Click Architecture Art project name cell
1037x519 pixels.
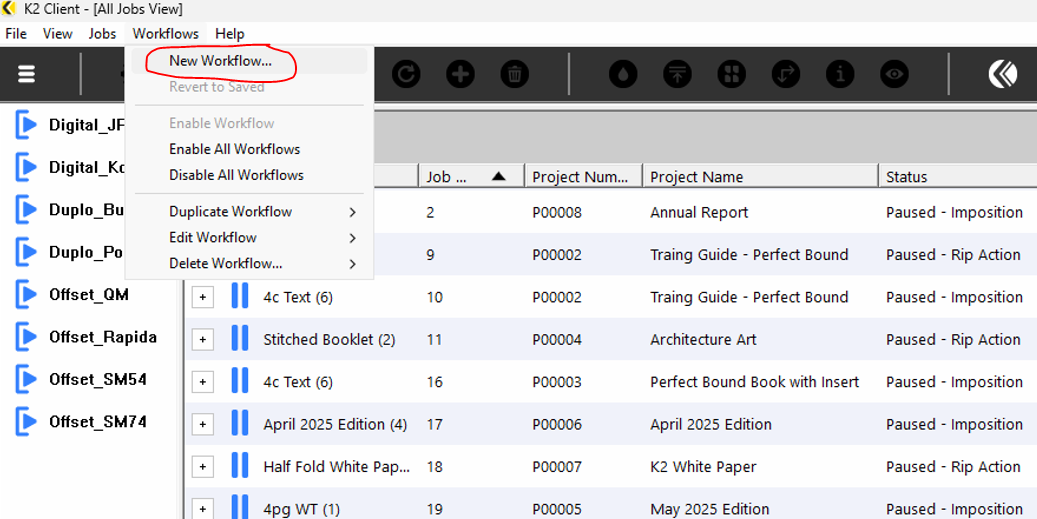coord(703,340)
